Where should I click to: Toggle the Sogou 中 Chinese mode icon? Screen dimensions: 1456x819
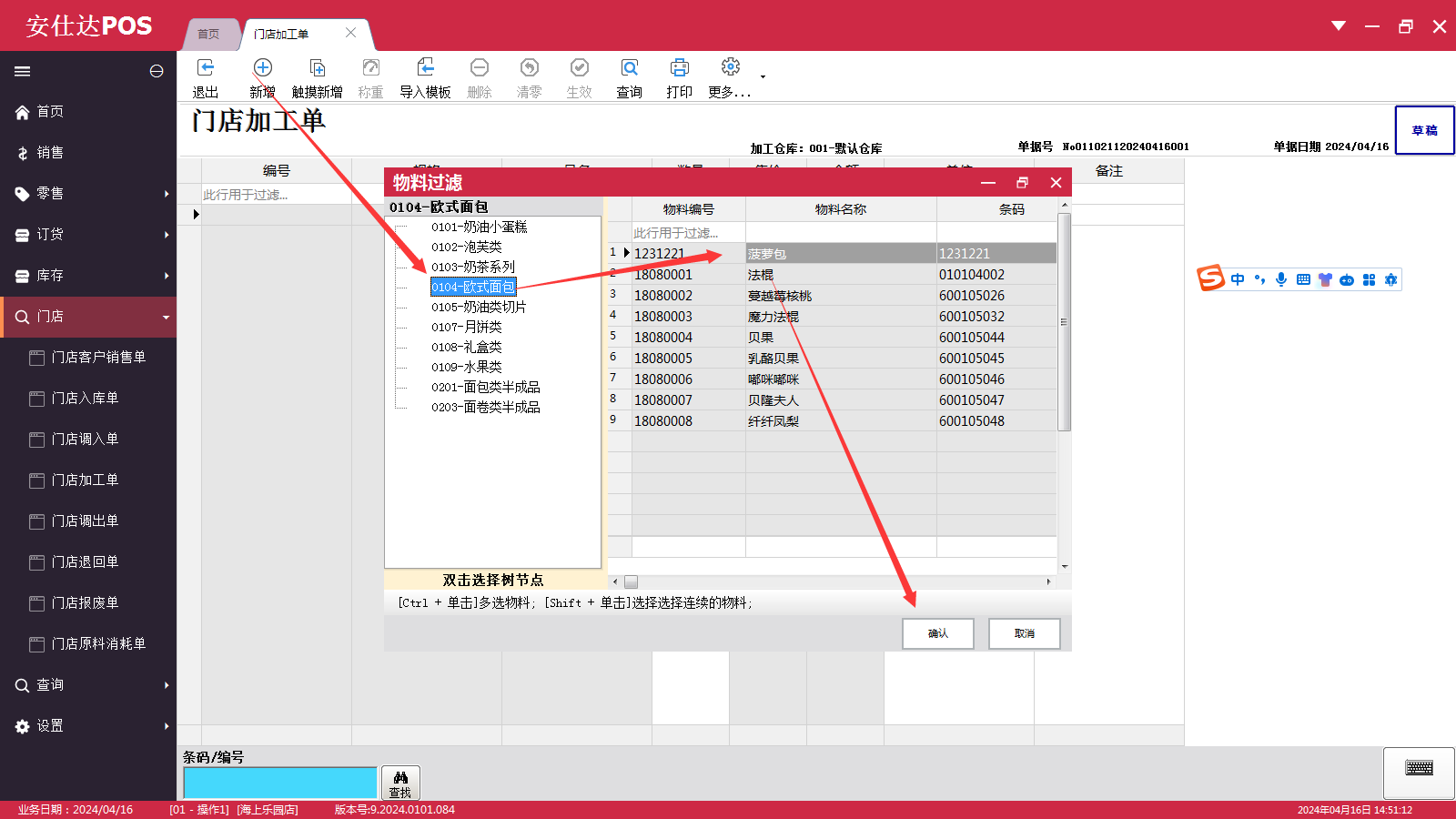1238,279
